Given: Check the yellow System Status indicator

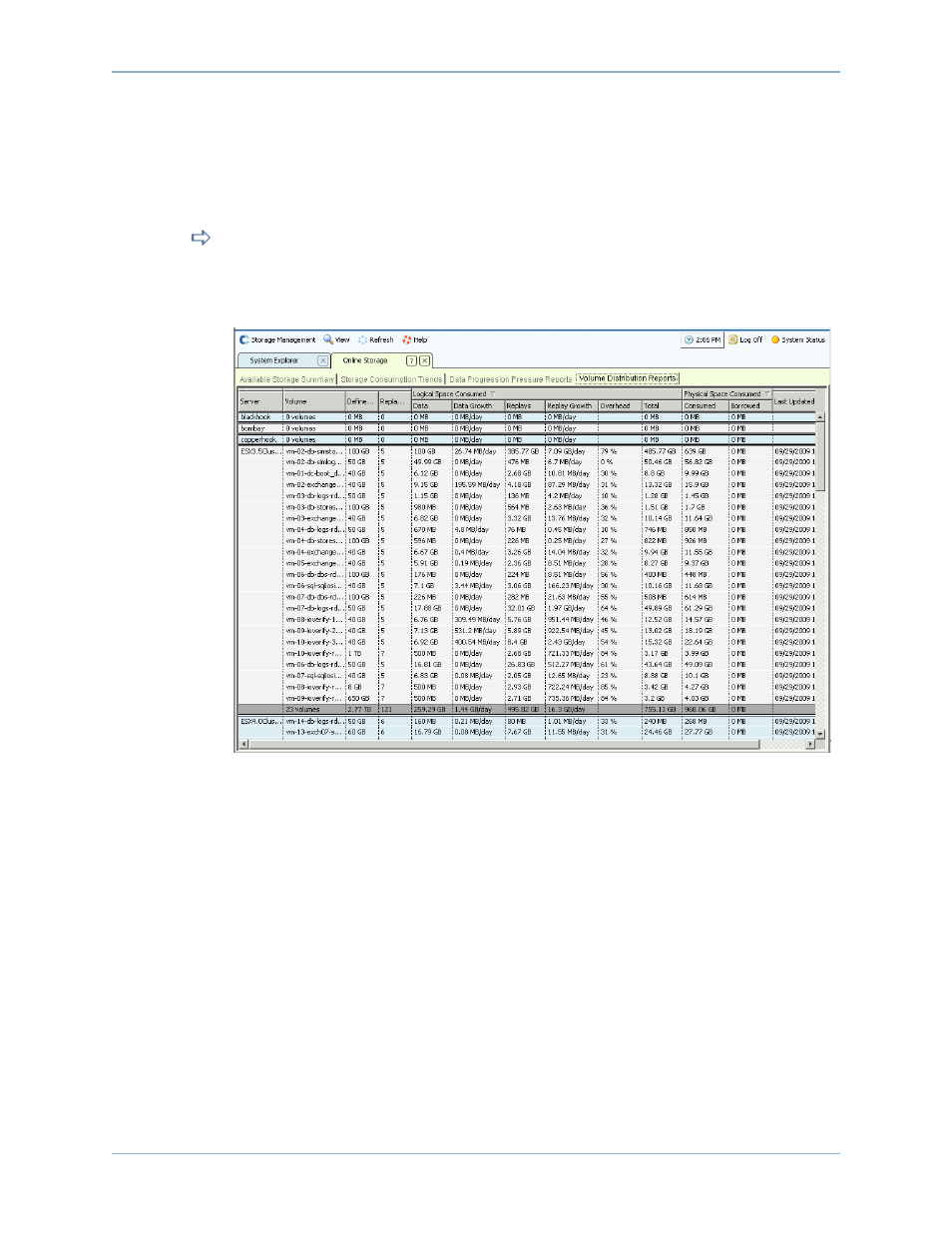Looking at the screenshot, I should [x=775, y=340].
